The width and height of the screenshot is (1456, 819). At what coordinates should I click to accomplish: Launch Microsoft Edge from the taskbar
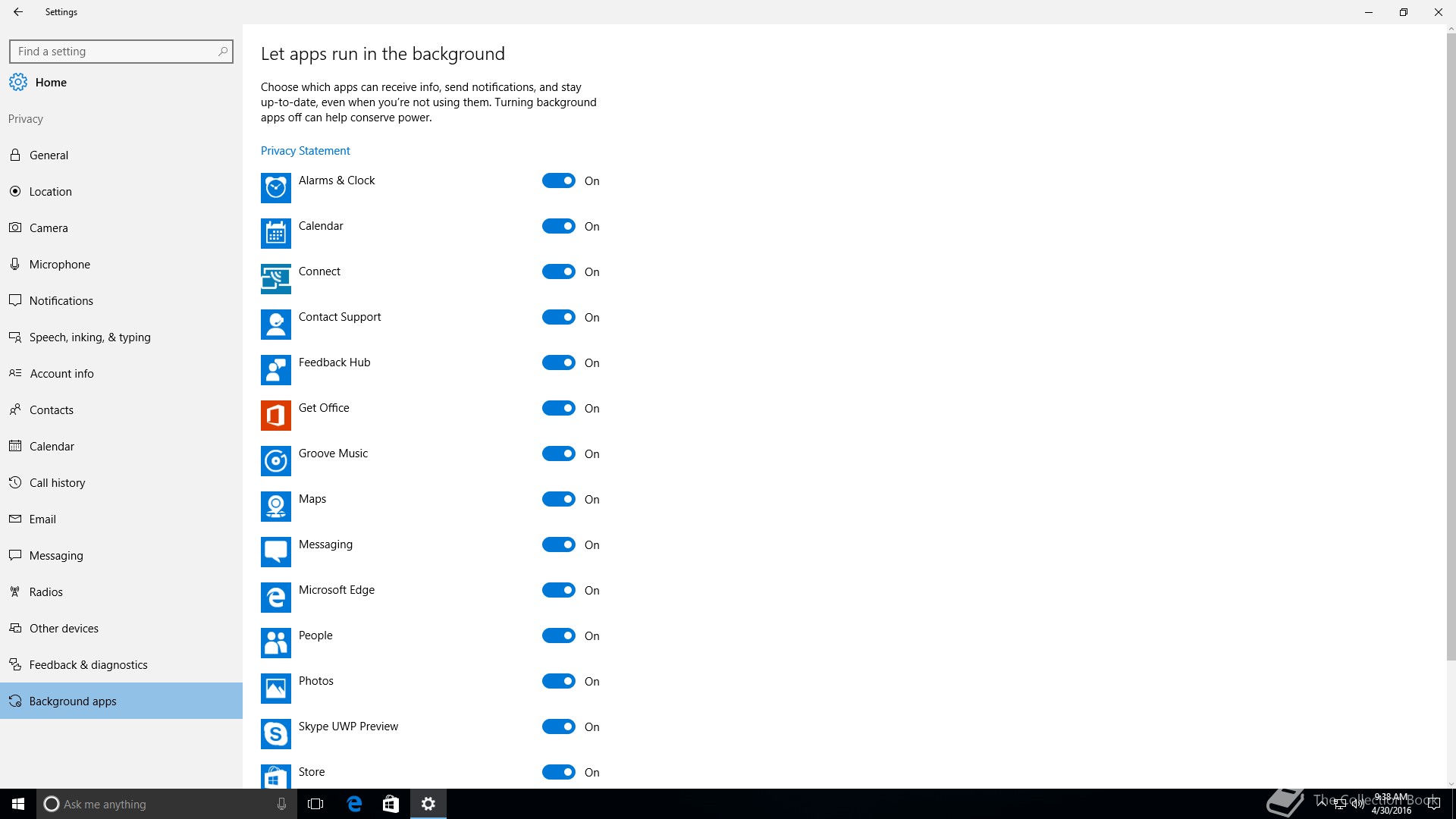click(x=354, y=804)
